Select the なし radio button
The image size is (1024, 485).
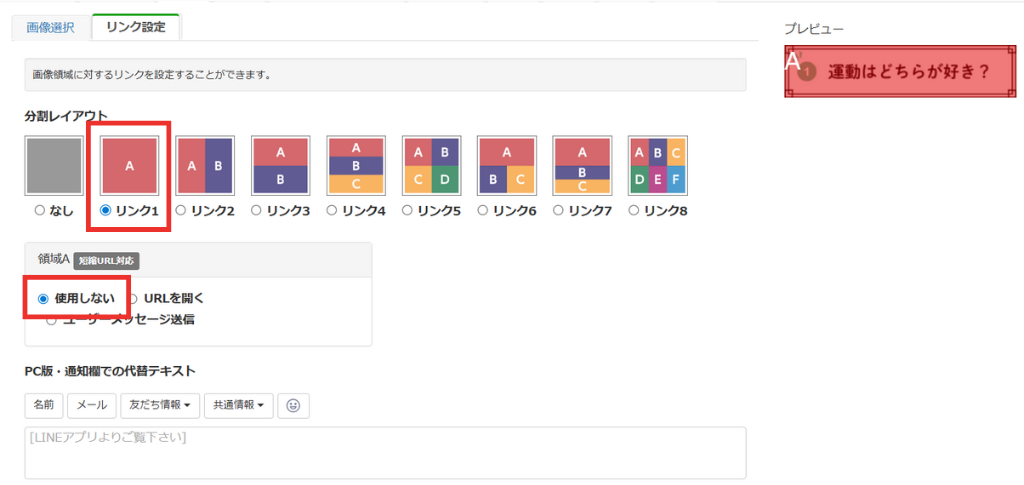coord(40,211)
